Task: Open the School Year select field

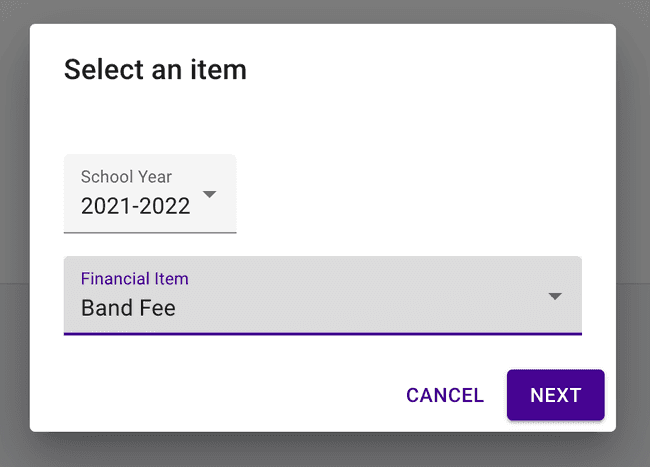Action: click(150, 194)
